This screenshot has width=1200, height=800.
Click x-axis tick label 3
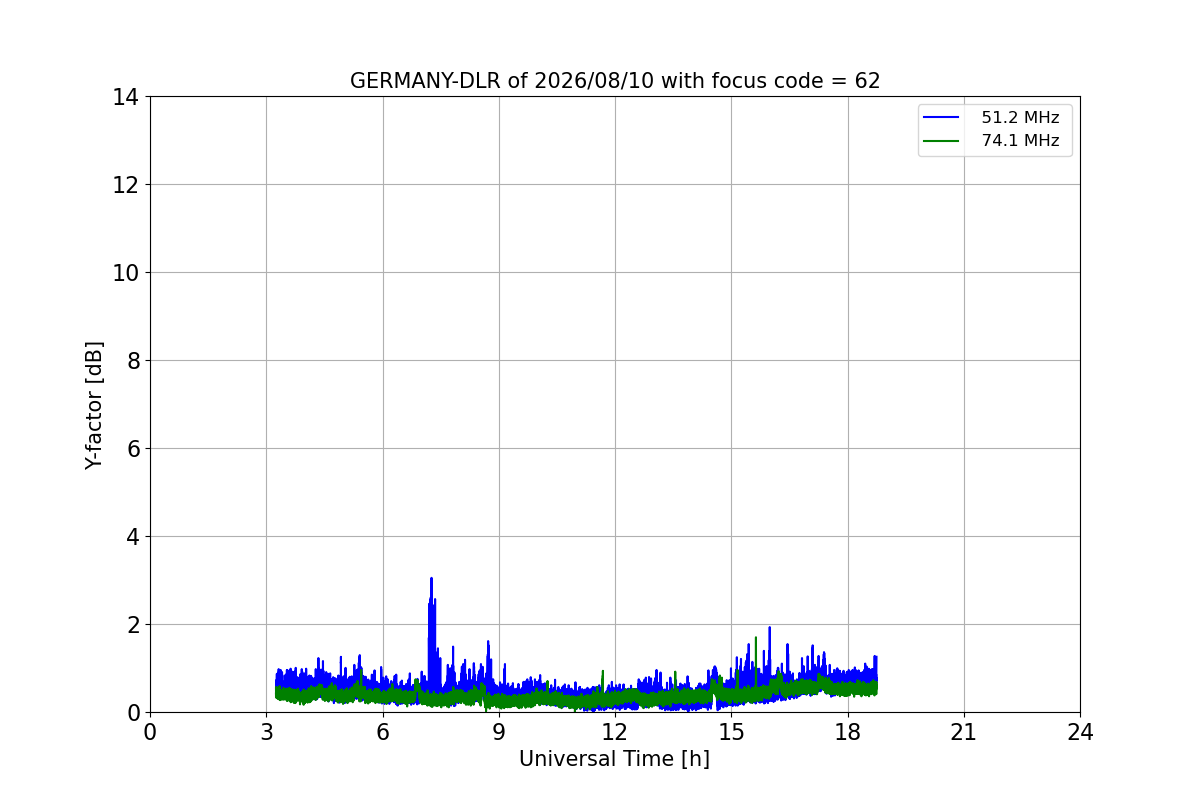[266, 732]
